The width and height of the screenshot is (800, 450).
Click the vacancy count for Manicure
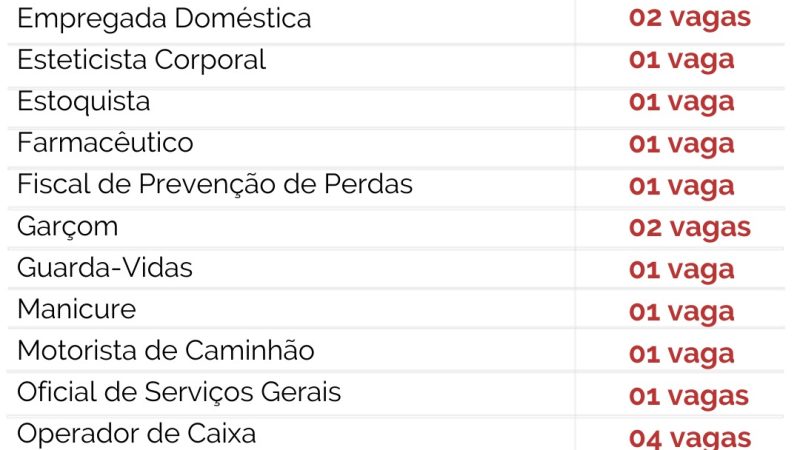point(681,311)
